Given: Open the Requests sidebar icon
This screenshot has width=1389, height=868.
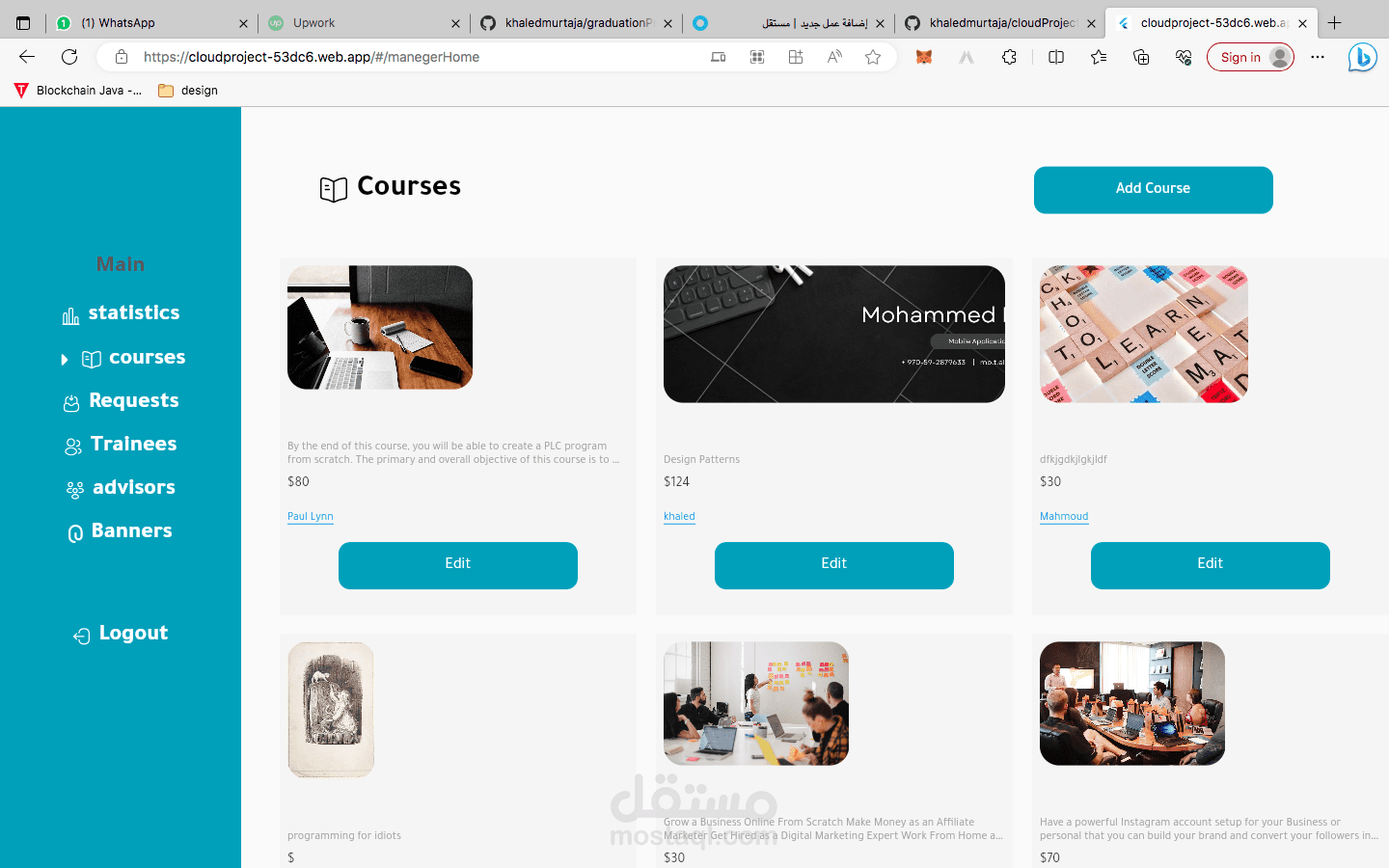Looking at the screenshot, I should click(71, 403).
